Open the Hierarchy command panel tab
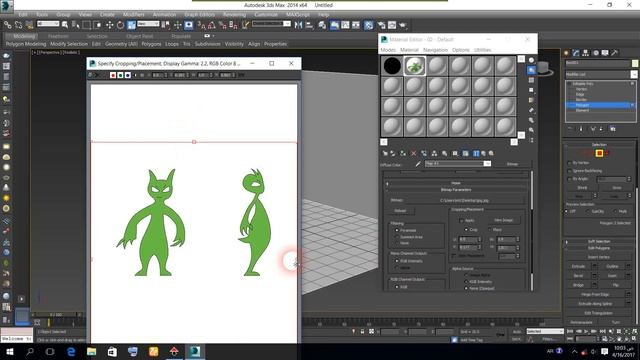This screenshot has height=360, width=640. [585, 53]
